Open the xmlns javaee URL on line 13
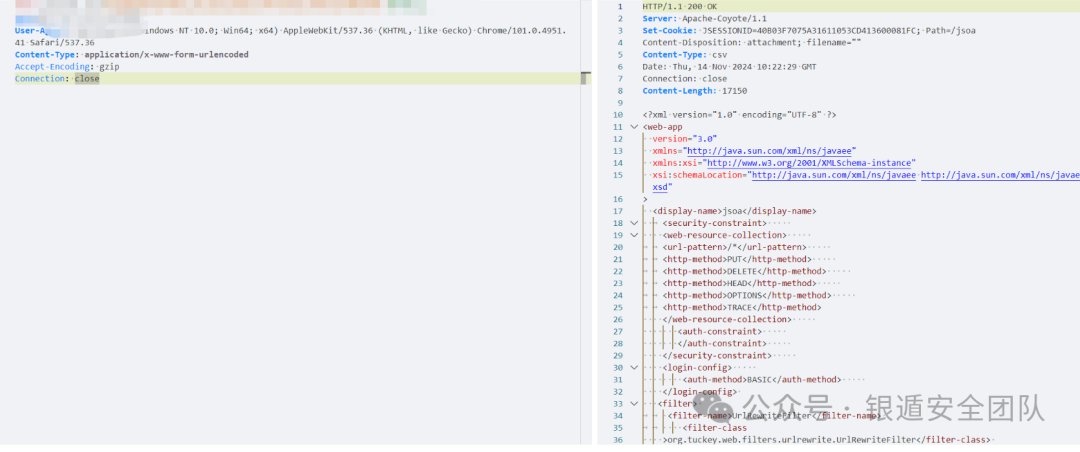Image resolution: width=1080 pixels, height=452 pixels. tap(769, 151)
